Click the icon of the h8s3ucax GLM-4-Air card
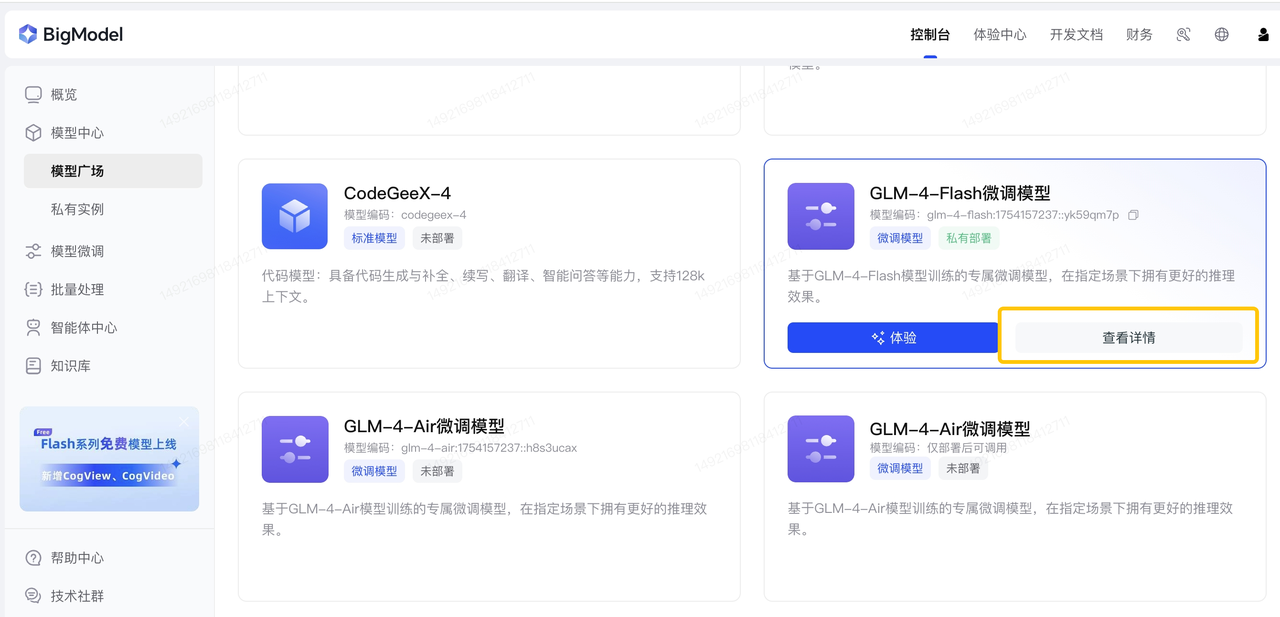Screen dimensions: 1280x617 (295, 449)
